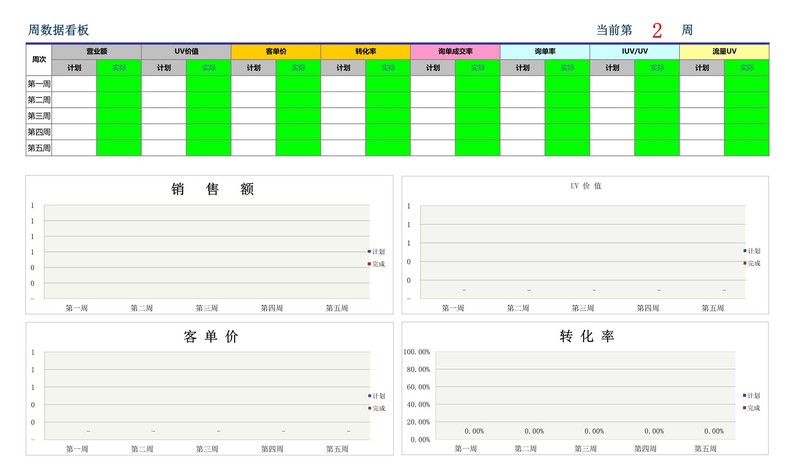Select the 周次 header cell
This screenshot has height=464, width=800.
click(x=39, y=60)
